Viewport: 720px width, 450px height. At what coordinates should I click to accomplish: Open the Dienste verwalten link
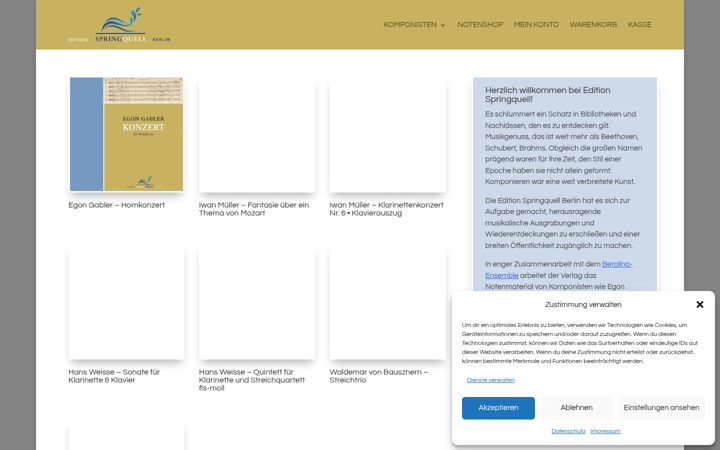pos(490,380)
